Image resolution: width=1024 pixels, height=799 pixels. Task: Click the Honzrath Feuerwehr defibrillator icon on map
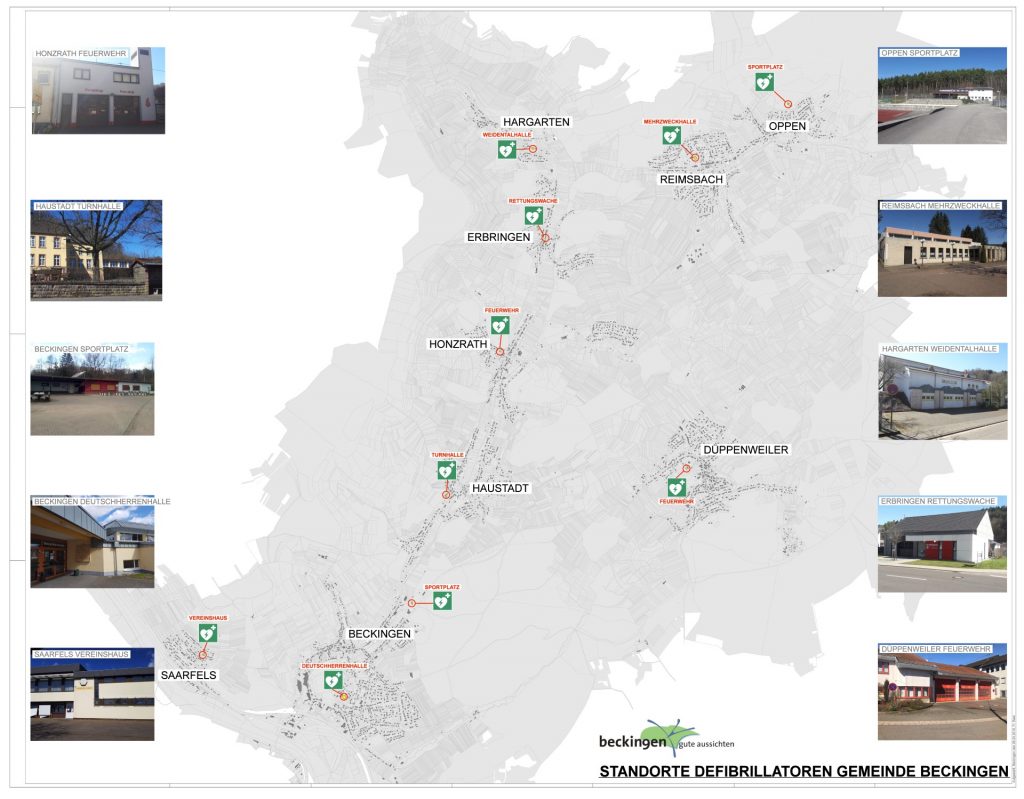coord(500,325)
